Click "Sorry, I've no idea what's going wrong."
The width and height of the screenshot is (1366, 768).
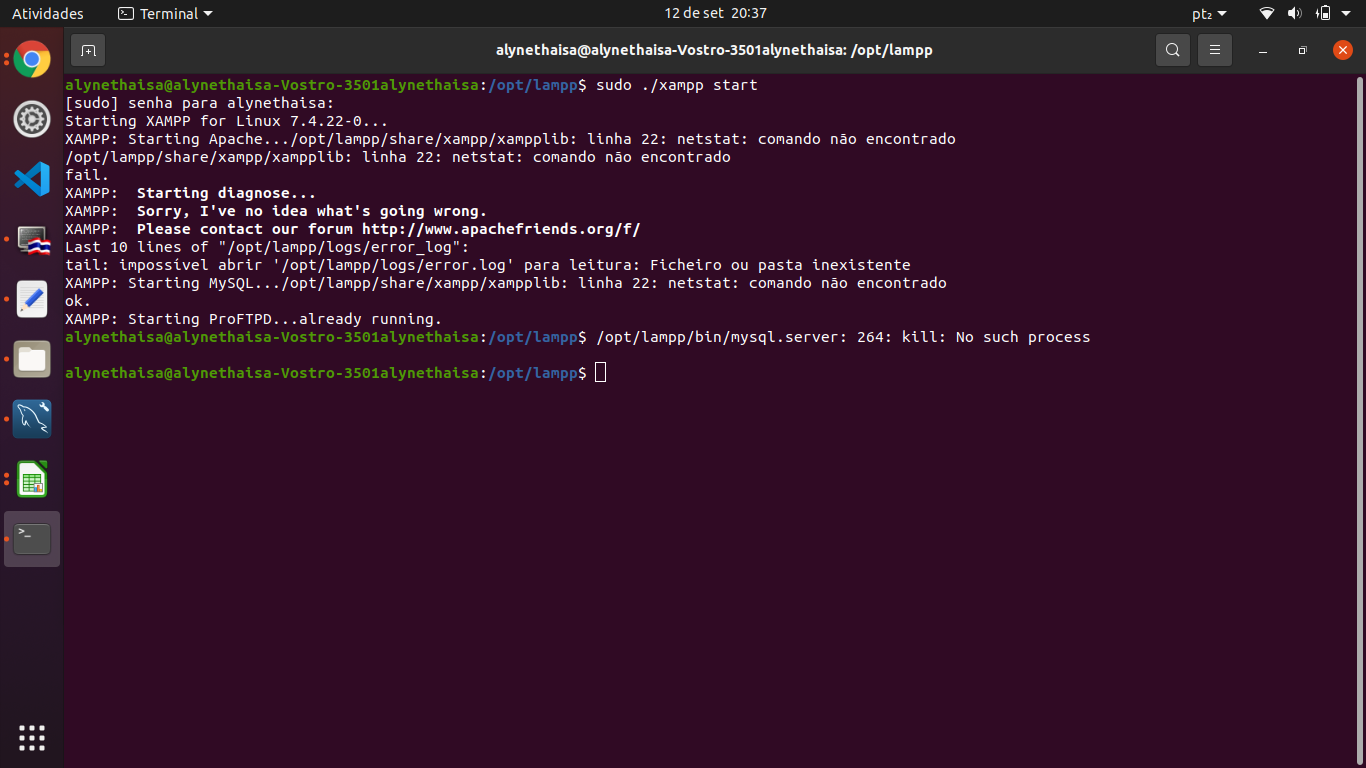(x=312, y=211)
